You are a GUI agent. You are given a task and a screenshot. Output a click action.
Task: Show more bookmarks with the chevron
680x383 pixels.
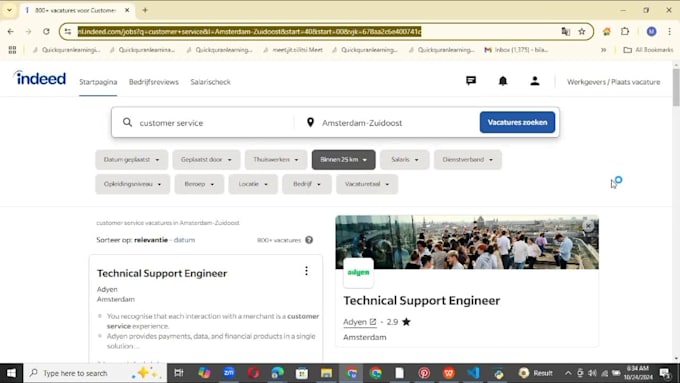click(603, 50)
